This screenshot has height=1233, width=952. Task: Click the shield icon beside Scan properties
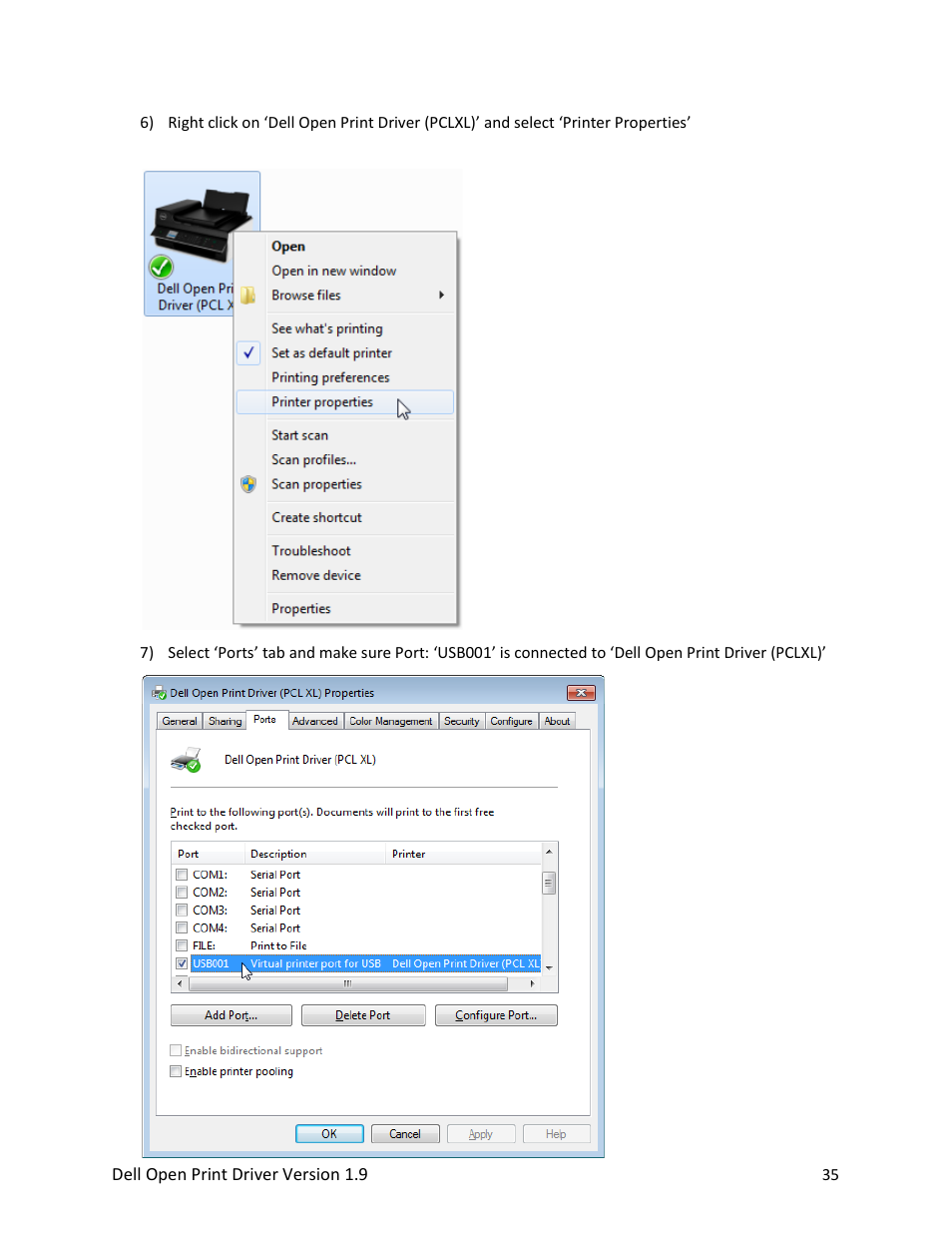248,484
